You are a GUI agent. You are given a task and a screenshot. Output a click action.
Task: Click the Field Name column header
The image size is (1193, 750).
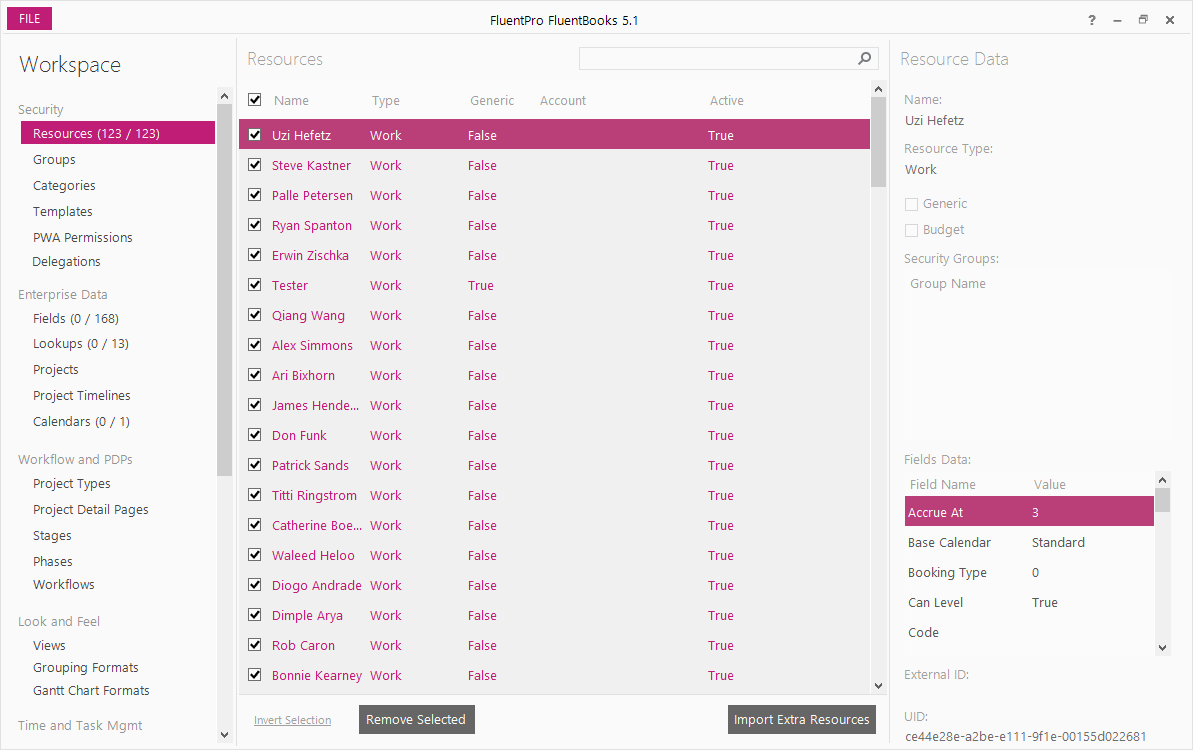coord(942,485)
